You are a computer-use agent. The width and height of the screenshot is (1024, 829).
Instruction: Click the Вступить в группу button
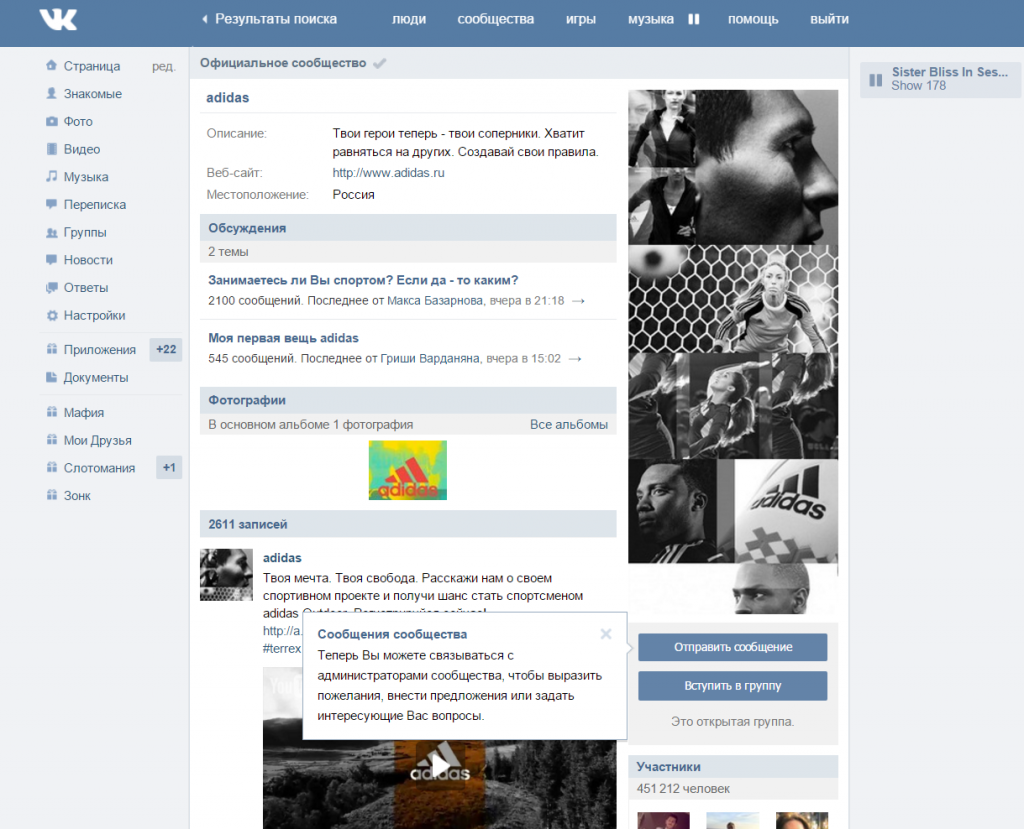click(732, 686)
